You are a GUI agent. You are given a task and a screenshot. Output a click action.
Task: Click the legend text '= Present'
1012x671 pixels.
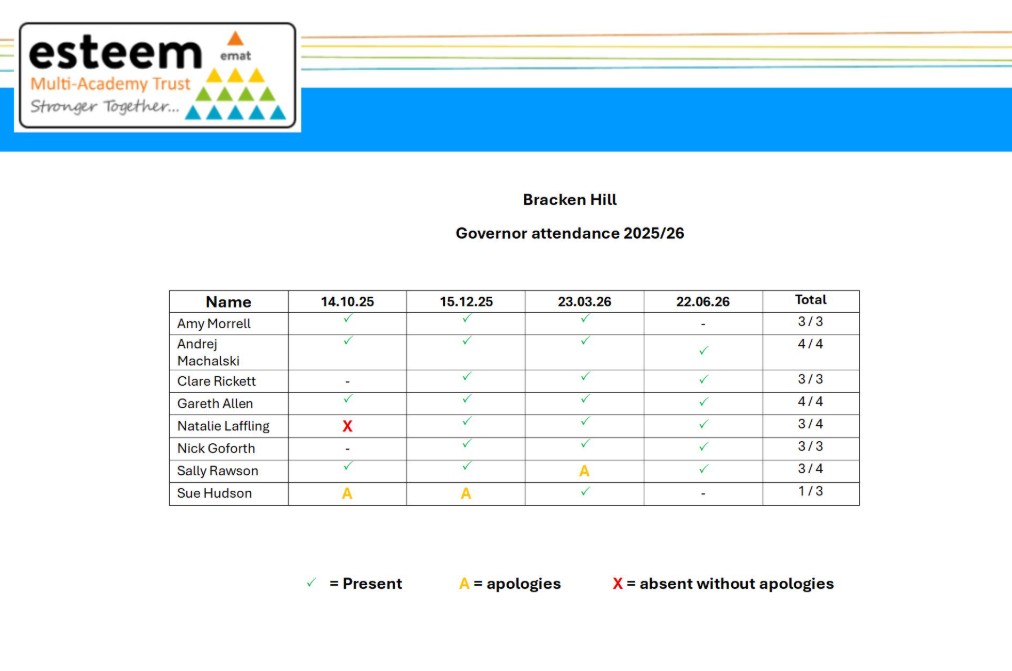click(x=365, y=584)
